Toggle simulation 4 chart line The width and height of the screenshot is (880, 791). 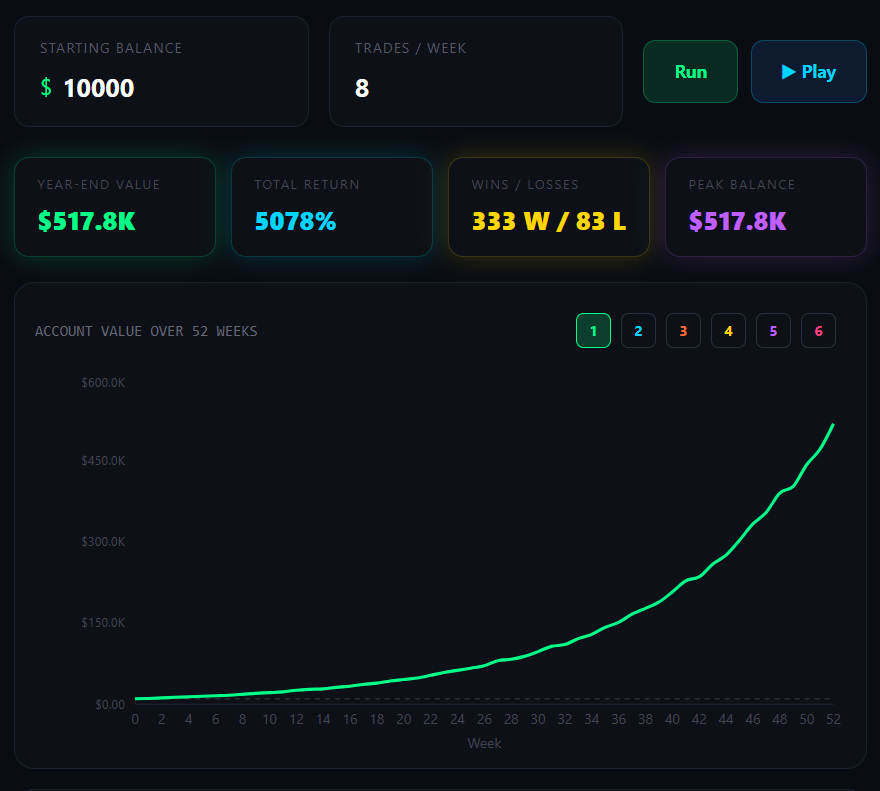728,331
